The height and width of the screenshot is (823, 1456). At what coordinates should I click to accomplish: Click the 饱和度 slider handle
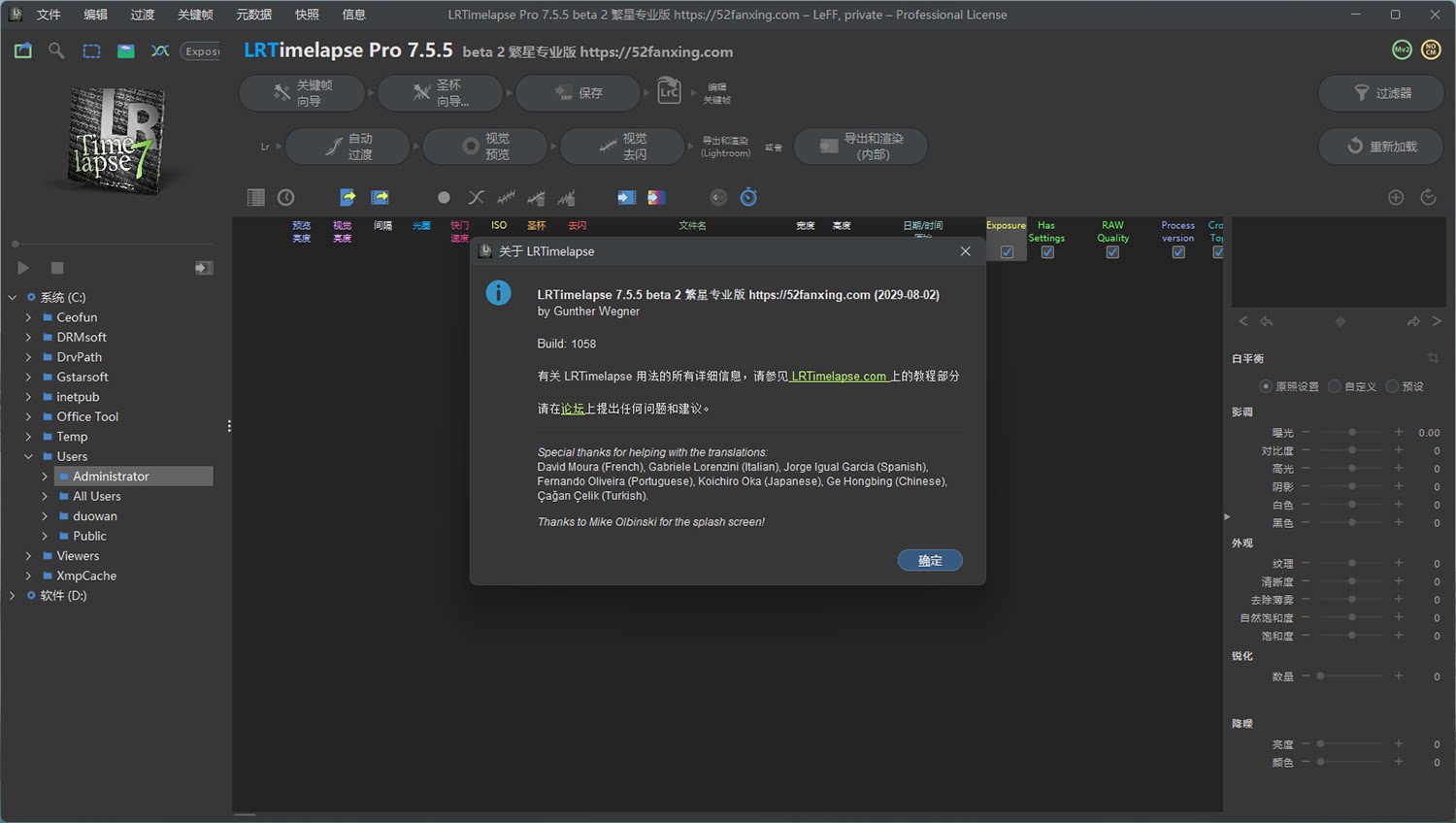[x=1352, y=636]
